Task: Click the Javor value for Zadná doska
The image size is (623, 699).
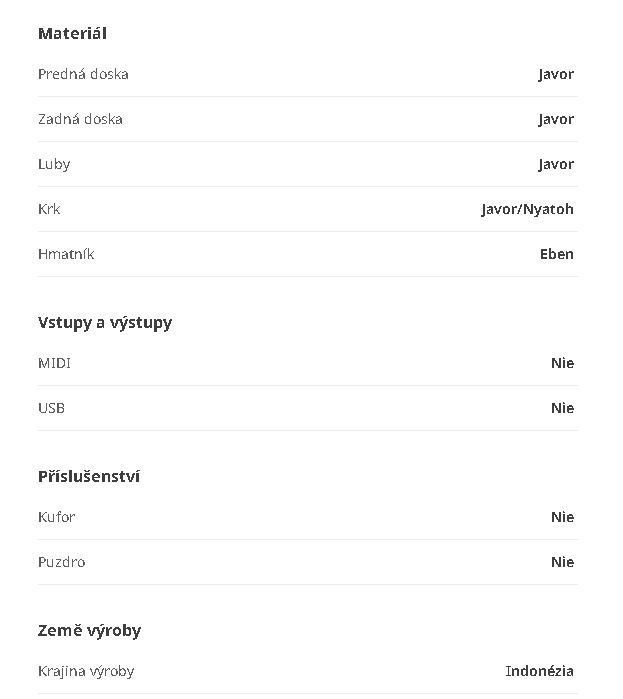Action: (556, 119)
